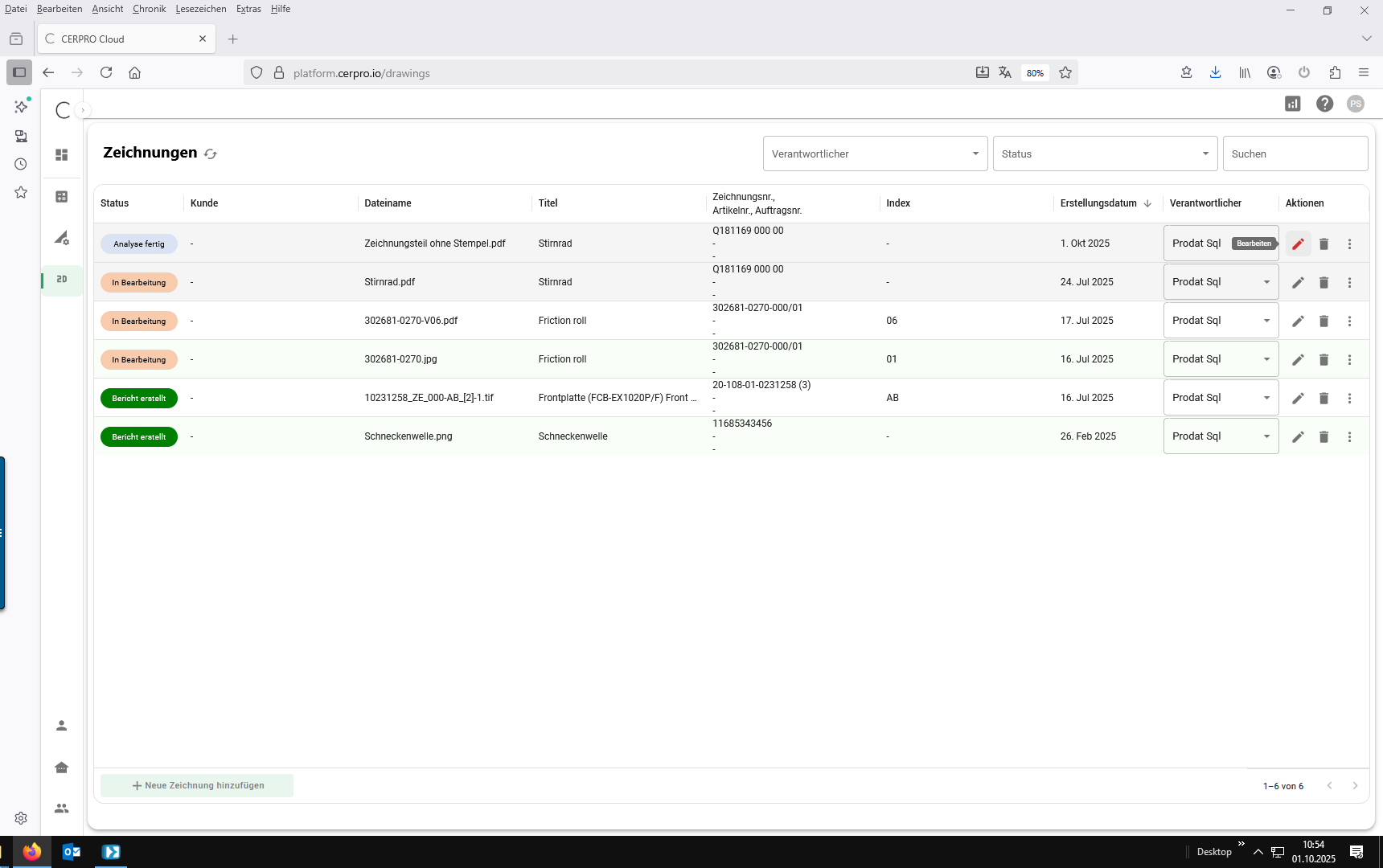The width and height of the screenshot is (1383, 868).
Task: Click the edit pencil for Stirnrad.pdf
Action: coord(1298,282)
